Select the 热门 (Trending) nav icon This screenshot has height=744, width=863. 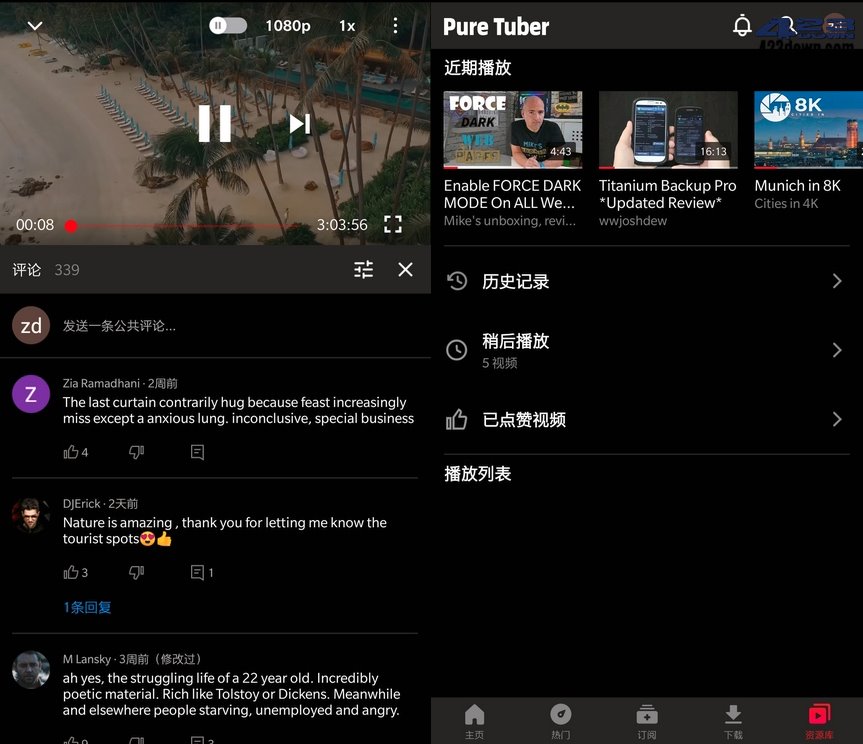click(560, 716)
